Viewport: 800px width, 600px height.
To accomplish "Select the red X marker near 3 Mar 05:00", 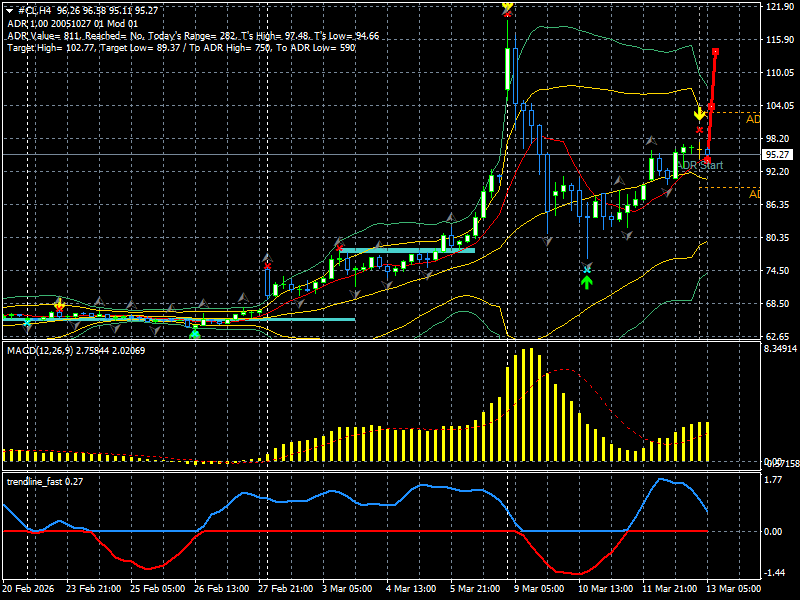I will 340,248.
